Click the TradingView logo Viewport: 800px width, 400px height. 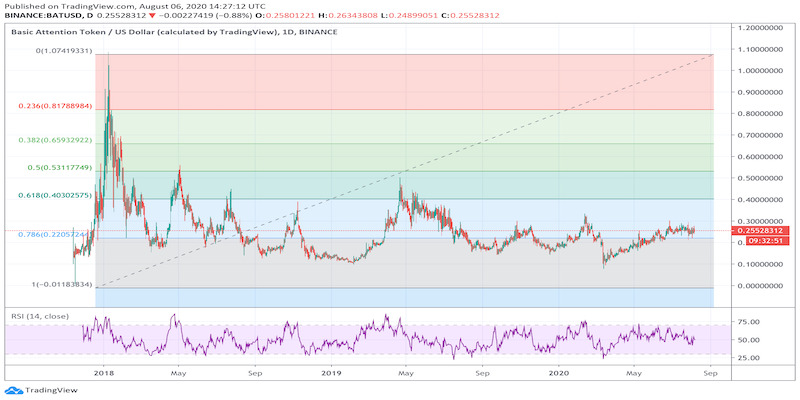pos(43,390)
